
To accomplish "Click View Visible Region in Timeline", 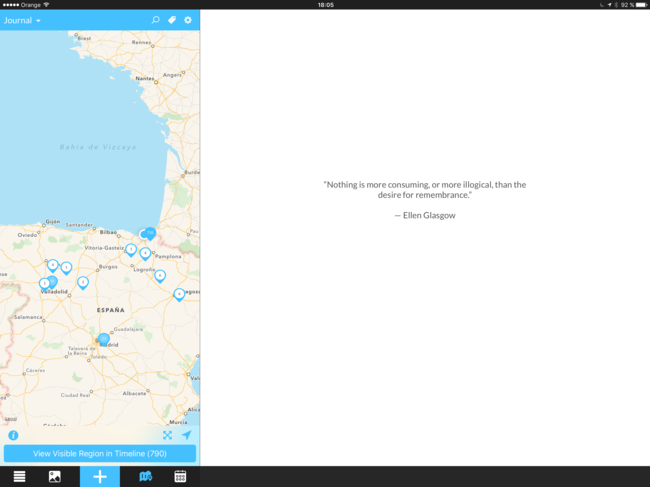I will pyautogui.click(x=100, y=453).
